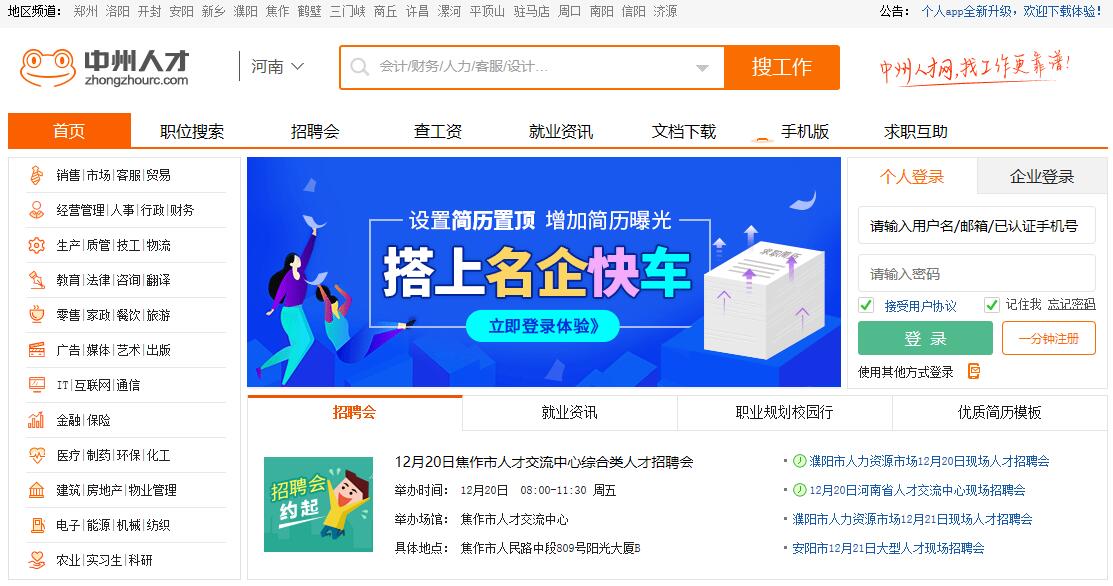Toggle the 接受用户协议 checkbox
This screenshot has width=1113, height=586.
[x=866, y=305]
